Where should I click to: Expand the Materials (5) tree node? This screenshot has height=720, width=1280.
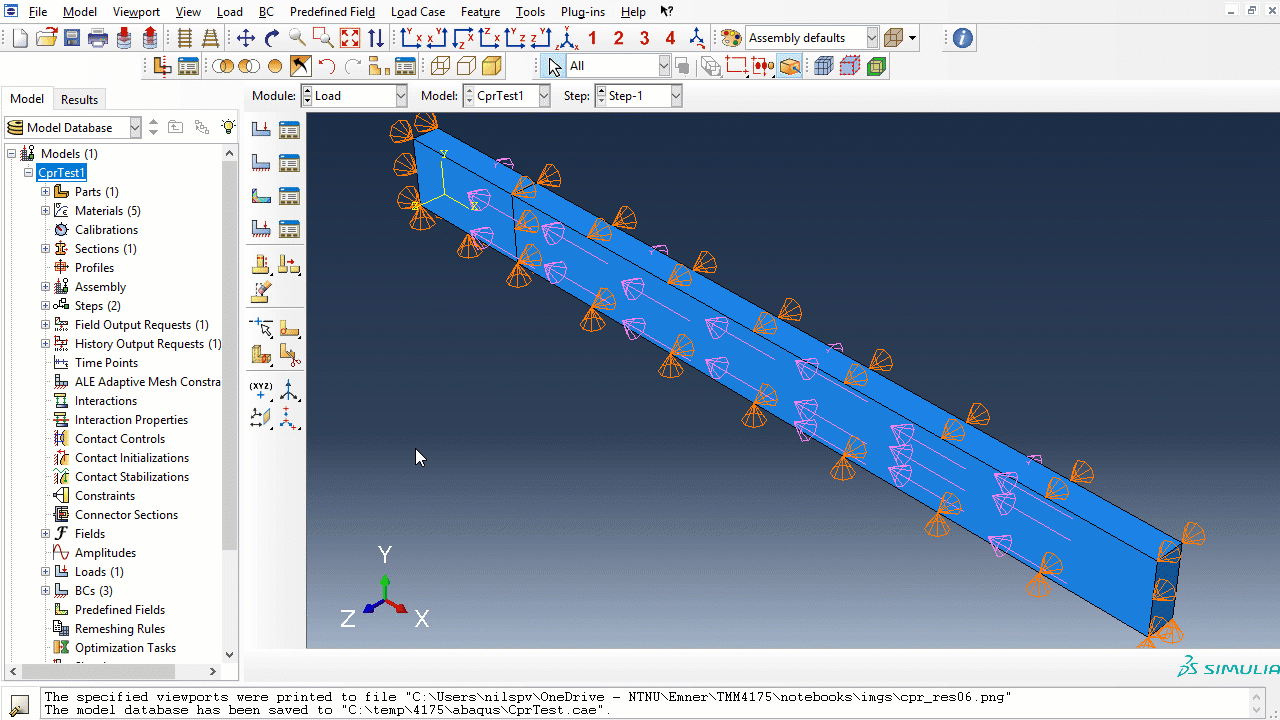point(45,211)
